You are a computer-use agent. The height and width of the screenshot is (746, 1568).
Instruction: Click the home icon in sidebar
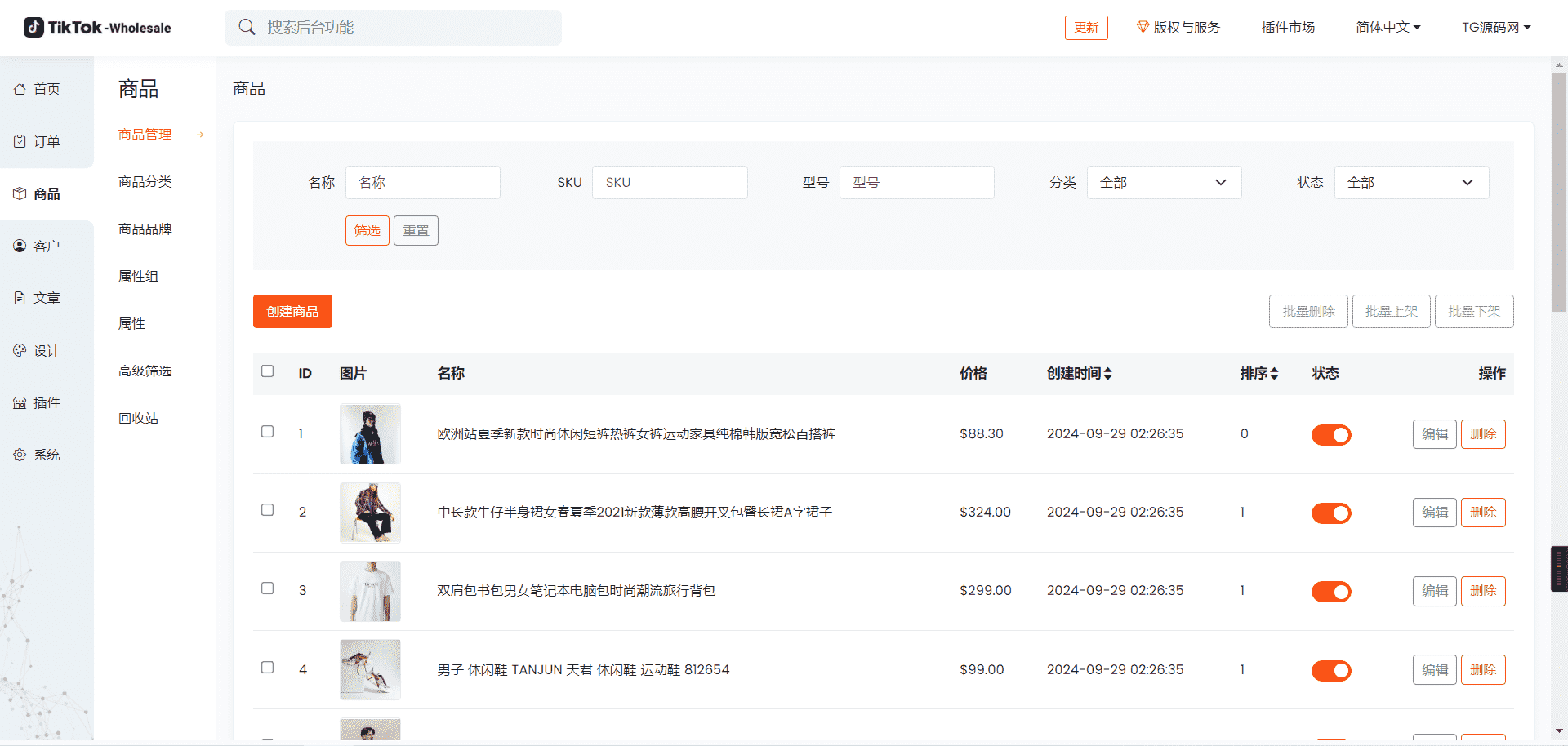[20, 89]
